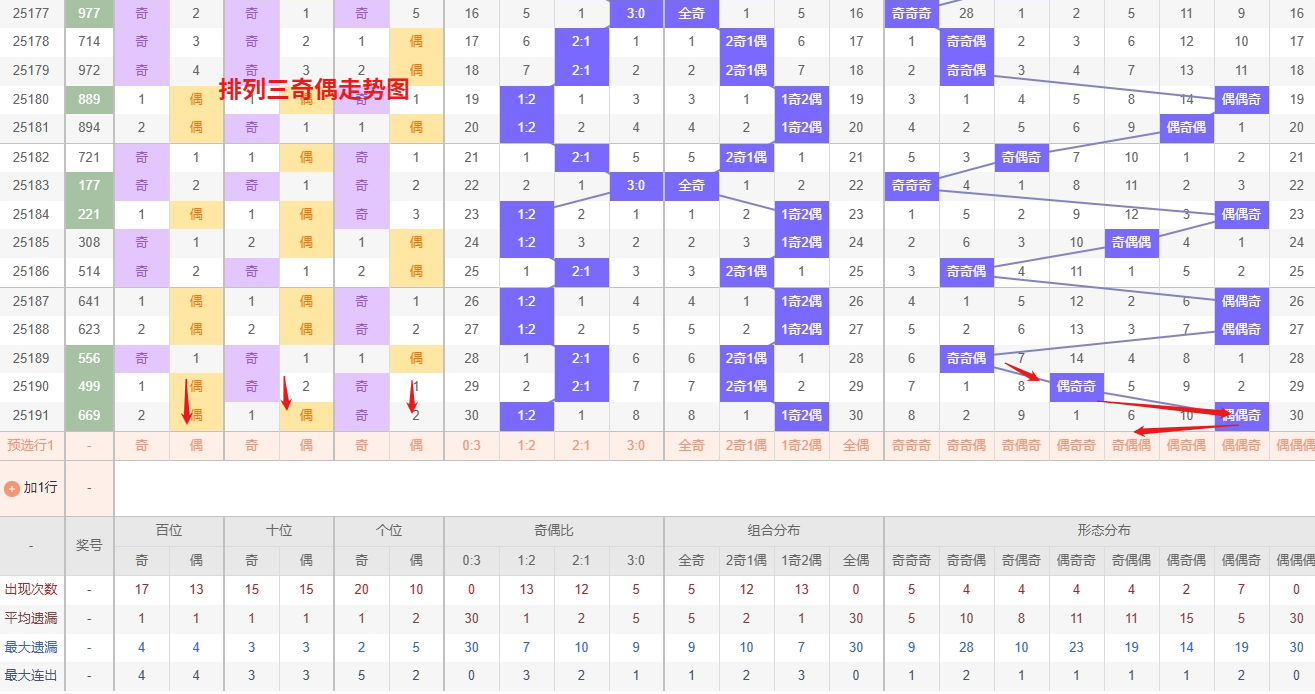Image resolution: width=1315 pixels, height=694 pixels.
Task: Click the 加1行 add row label
Action: coord(40,489)
